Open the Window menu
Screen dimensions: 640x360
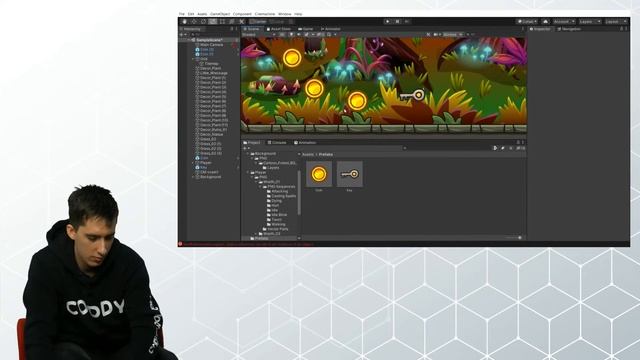[x=284, y=14]
